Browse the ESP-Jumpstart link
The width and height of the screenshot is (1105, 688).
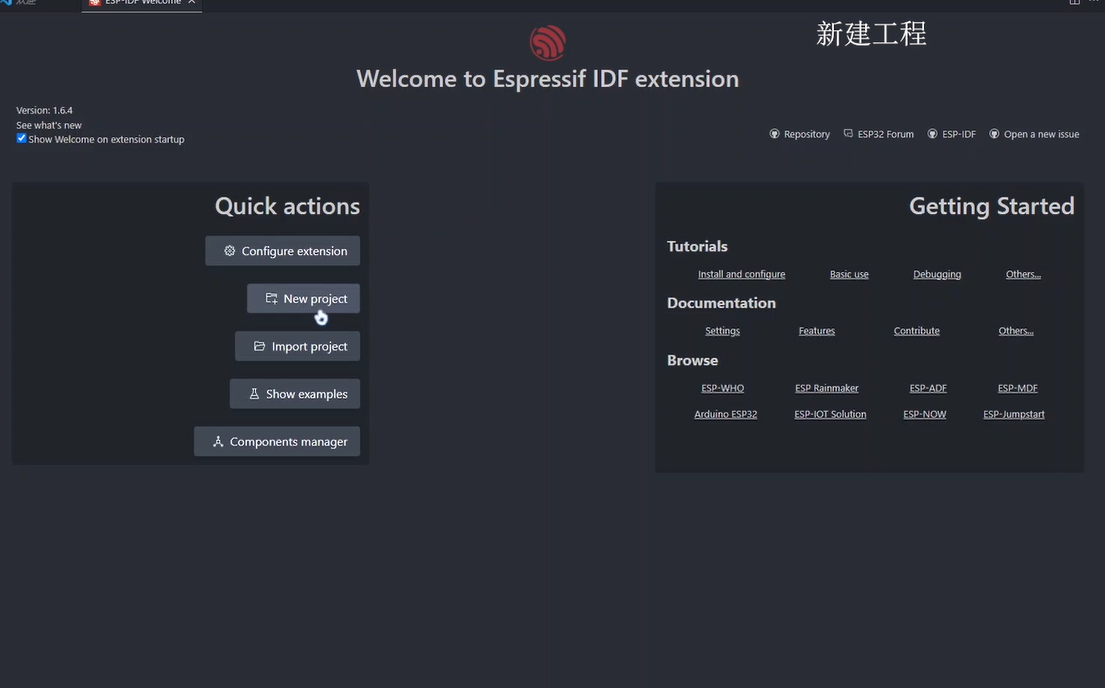(1014, 414)
